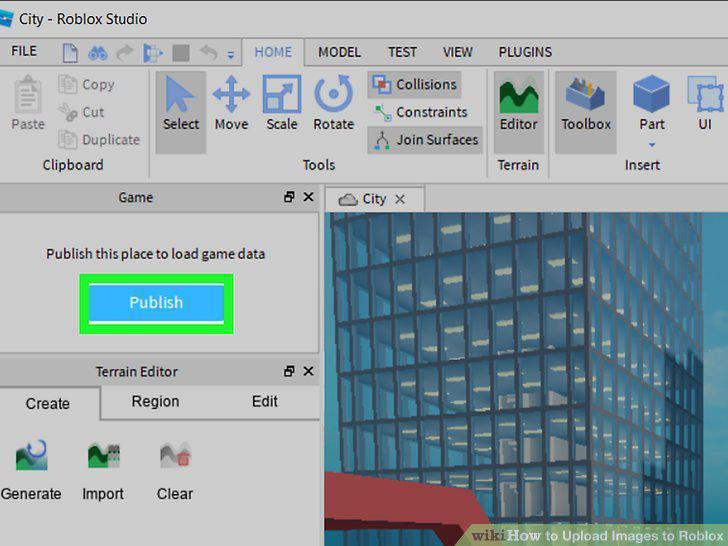
Task: Close the Game panel
Action: point(308,197)
